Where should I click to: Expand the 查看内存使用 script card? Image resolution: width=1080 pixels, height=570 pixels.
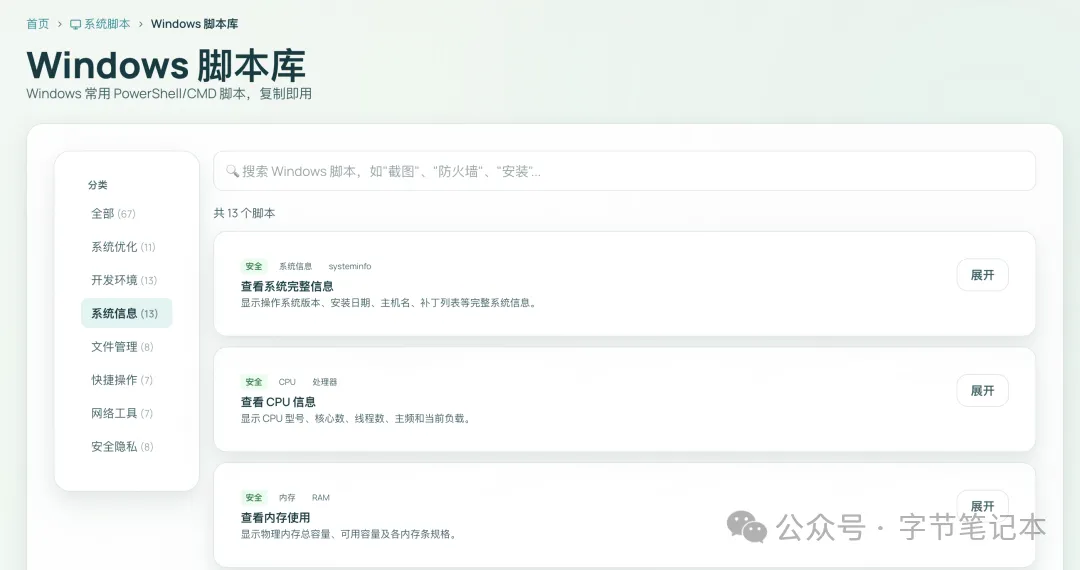982,506
